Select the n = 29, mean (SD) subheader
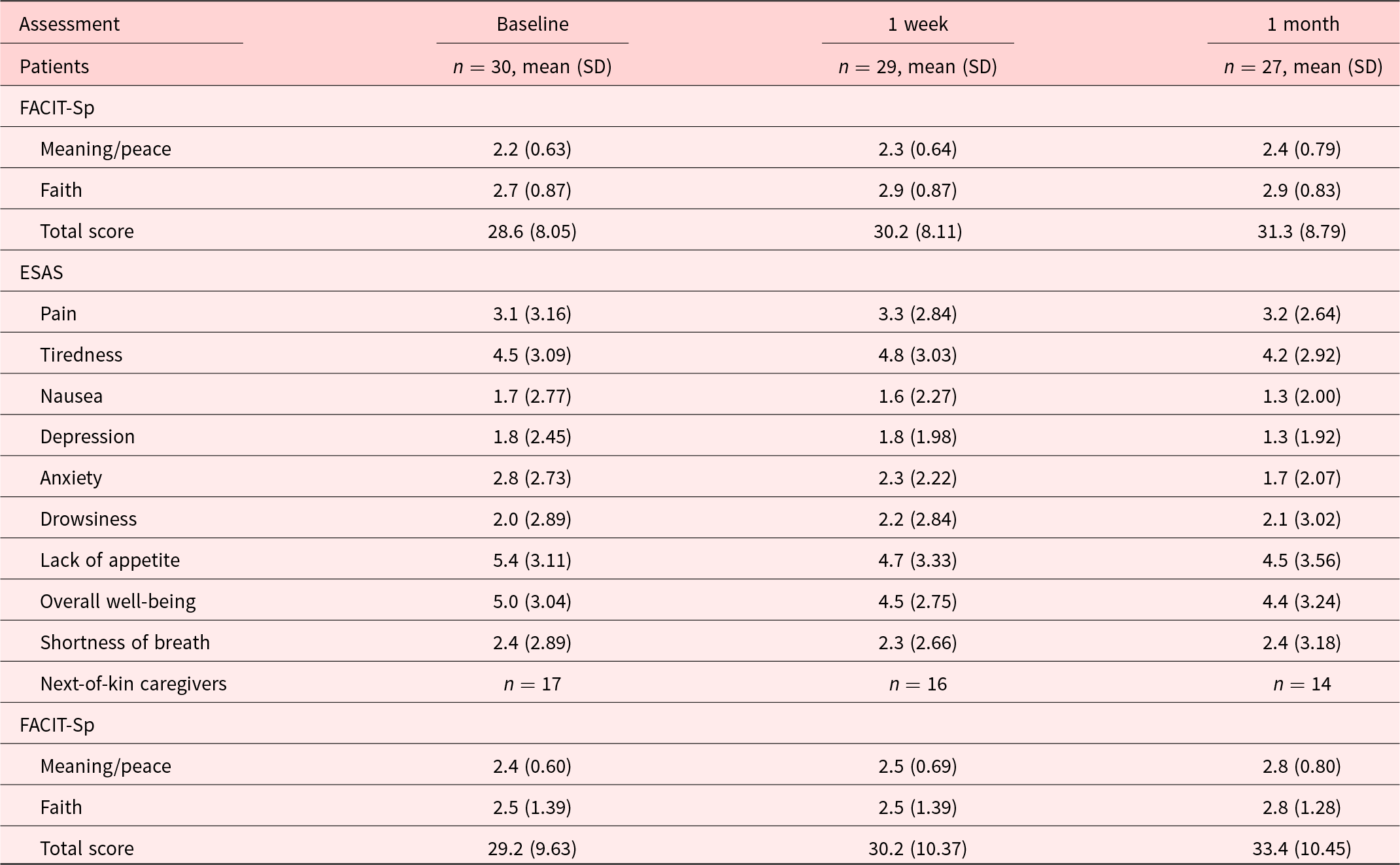 (917, 67)
